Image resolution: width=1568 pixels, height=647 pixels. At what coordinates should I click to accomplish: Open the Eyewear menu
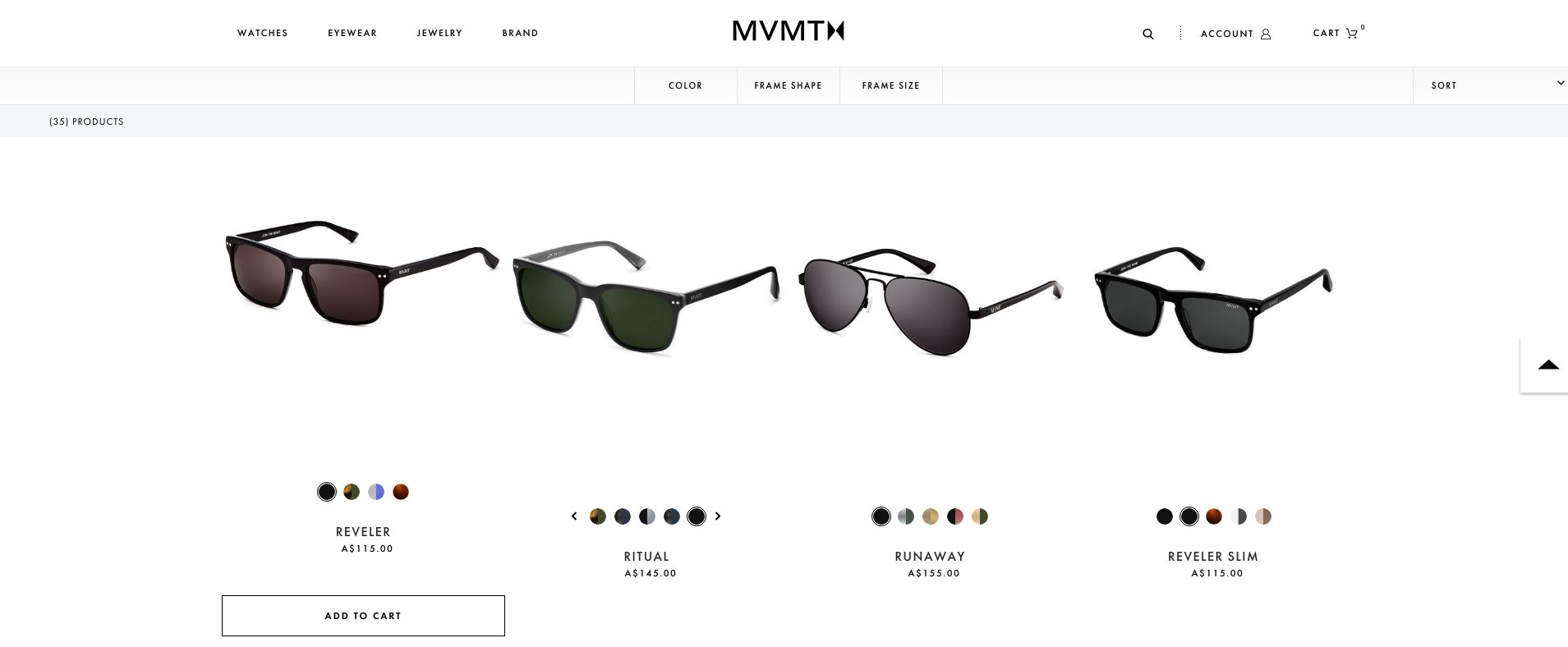pos(352,33)
